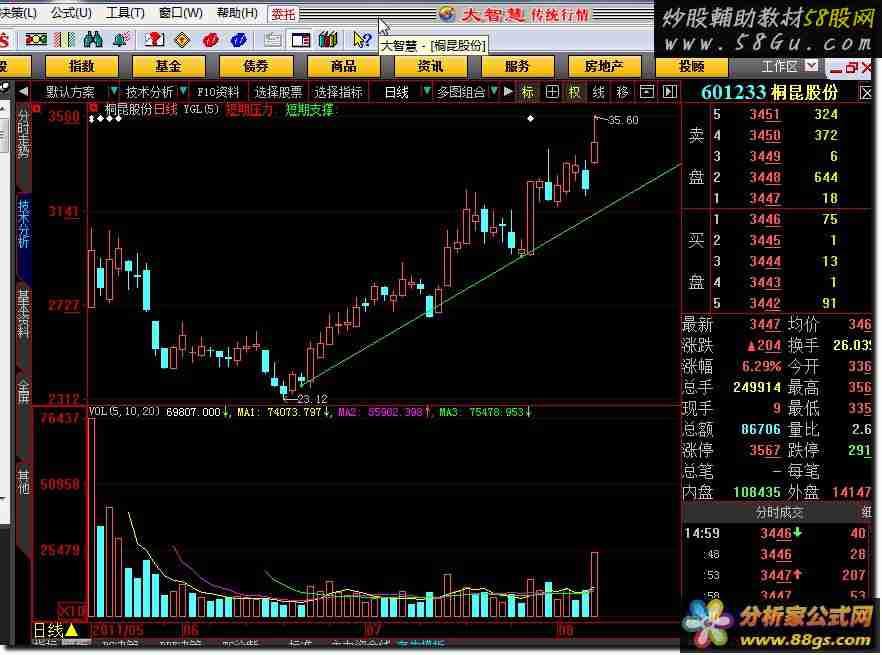Click the help pointer question-mark icon
The image size is (882, 655).
pyautogui.click(x=362, y=39)
